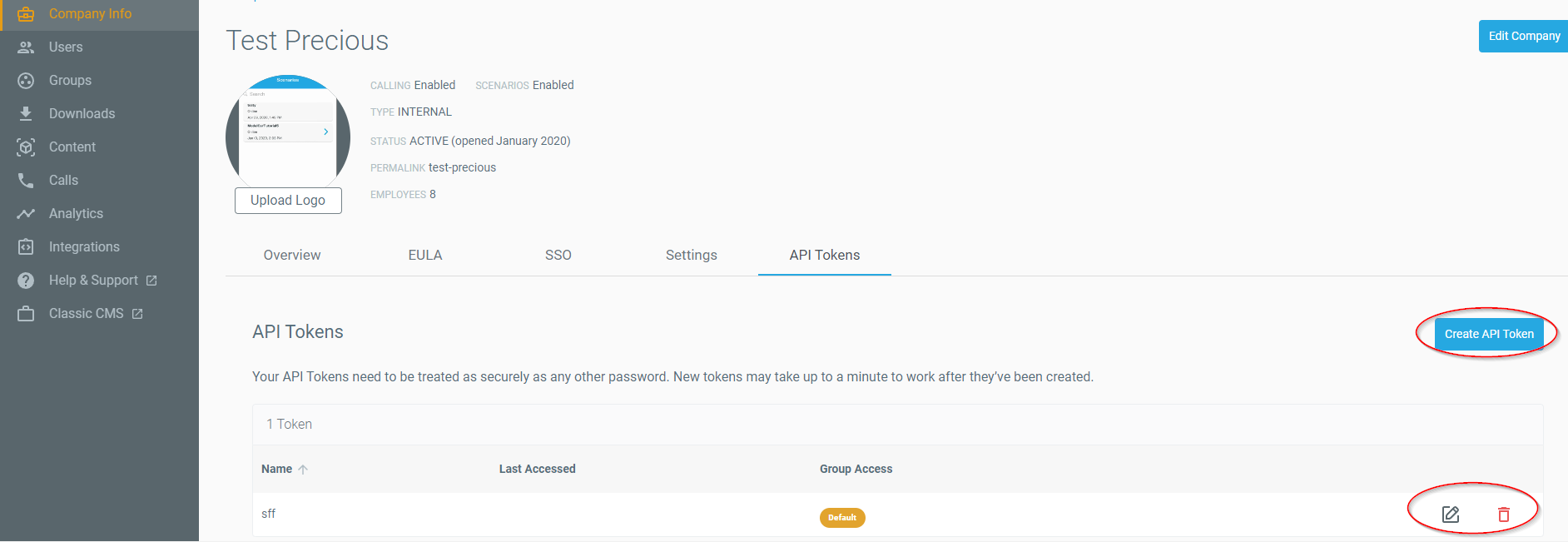Switch to the Overview tab
Image resolution: width=1568 pixels, height=542 pixels.
292,256
